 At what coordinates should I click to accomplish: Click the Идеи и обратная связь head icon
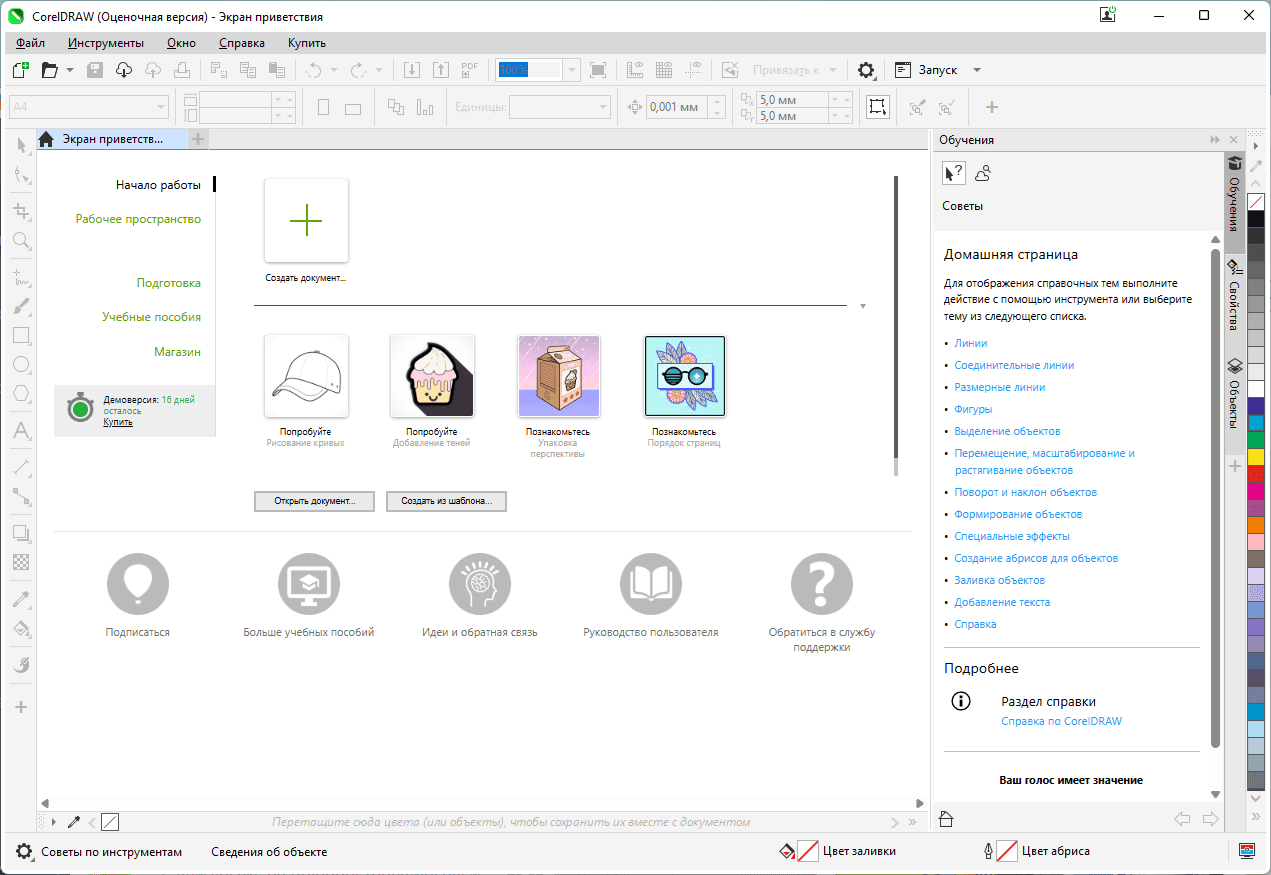coord(480,584)
